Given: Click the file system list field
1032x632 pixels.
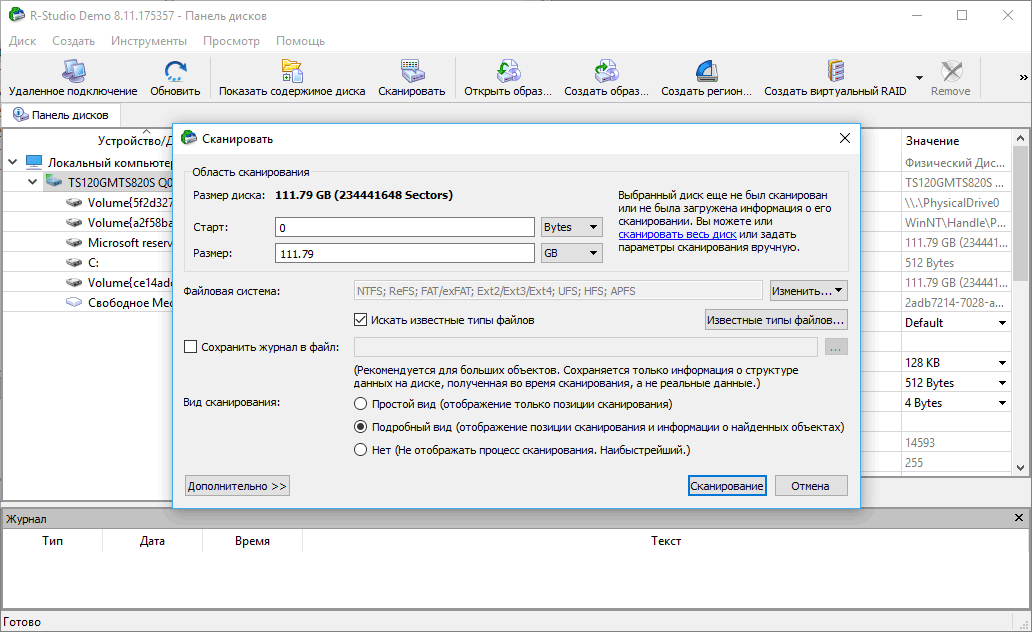Looking at the screenshot, I should [x=558, y=290].
